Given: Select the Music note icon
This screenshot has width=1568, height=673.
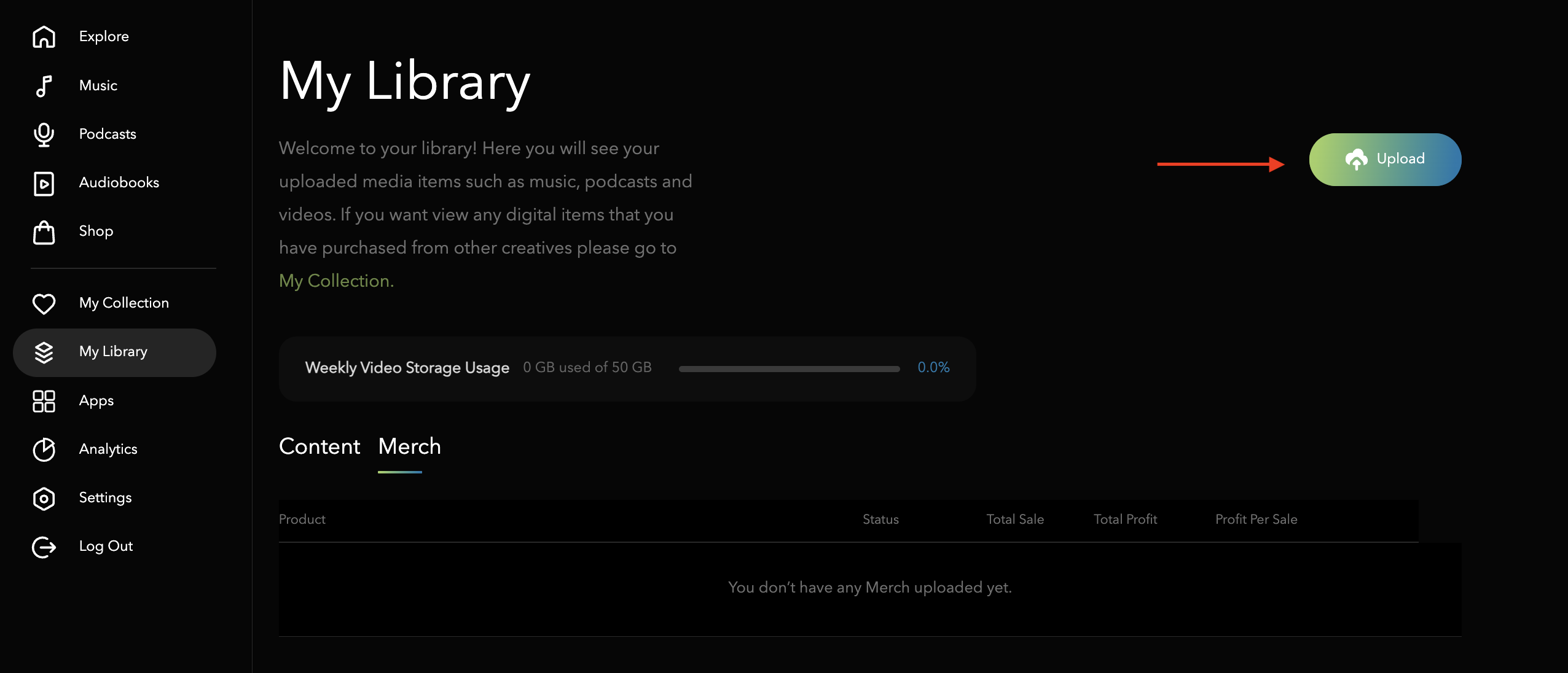Looking at the screenshot, I should coord(44,86).
